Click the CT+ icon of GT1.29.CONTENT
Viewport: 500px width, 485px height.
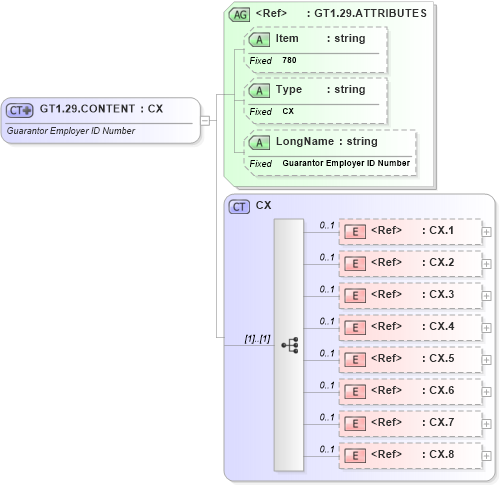(x=20, y=110)
